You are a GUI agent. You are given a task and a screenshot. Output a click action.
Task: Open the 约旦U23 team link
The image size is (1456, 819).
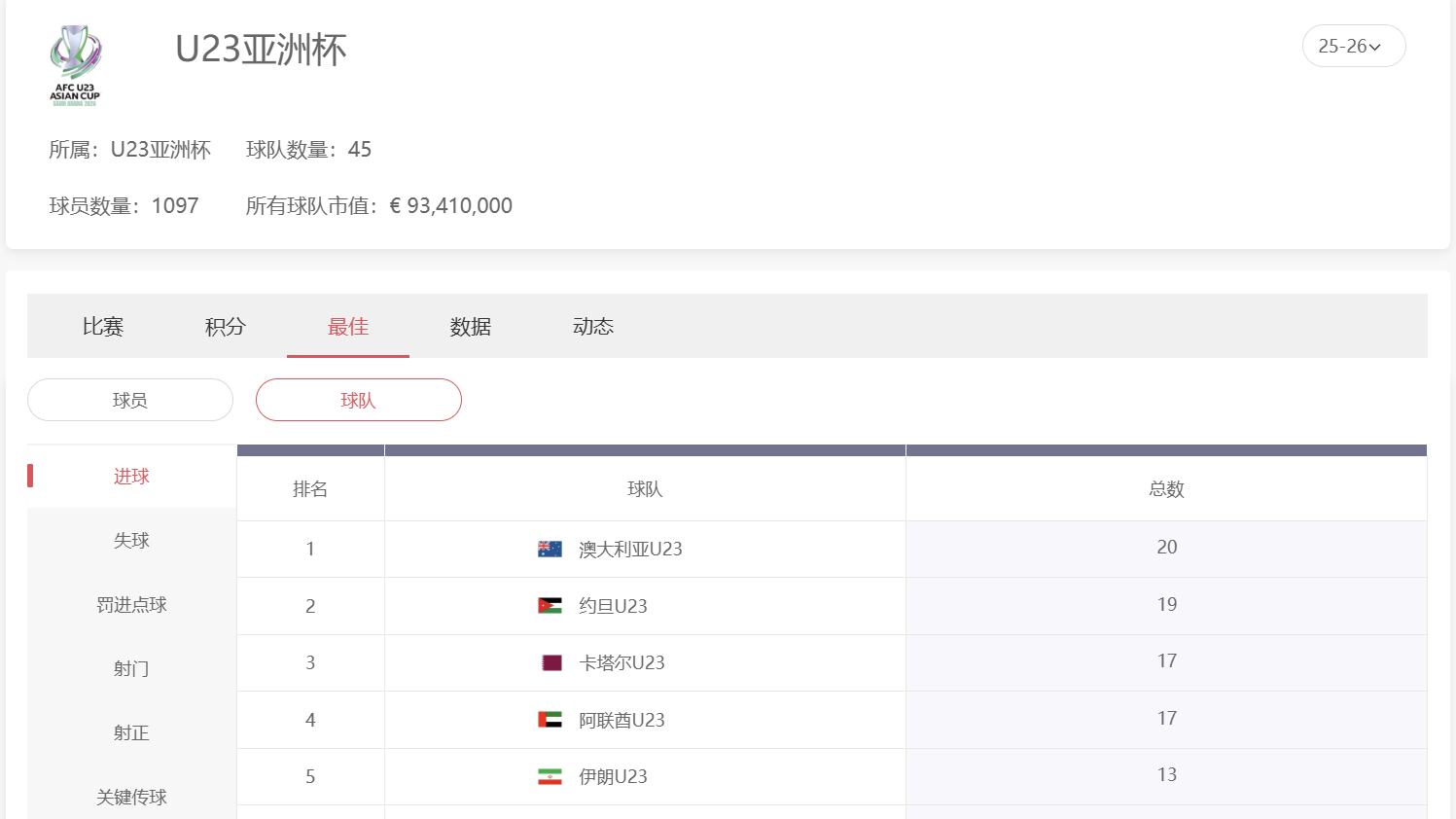[x=613, y=606]
